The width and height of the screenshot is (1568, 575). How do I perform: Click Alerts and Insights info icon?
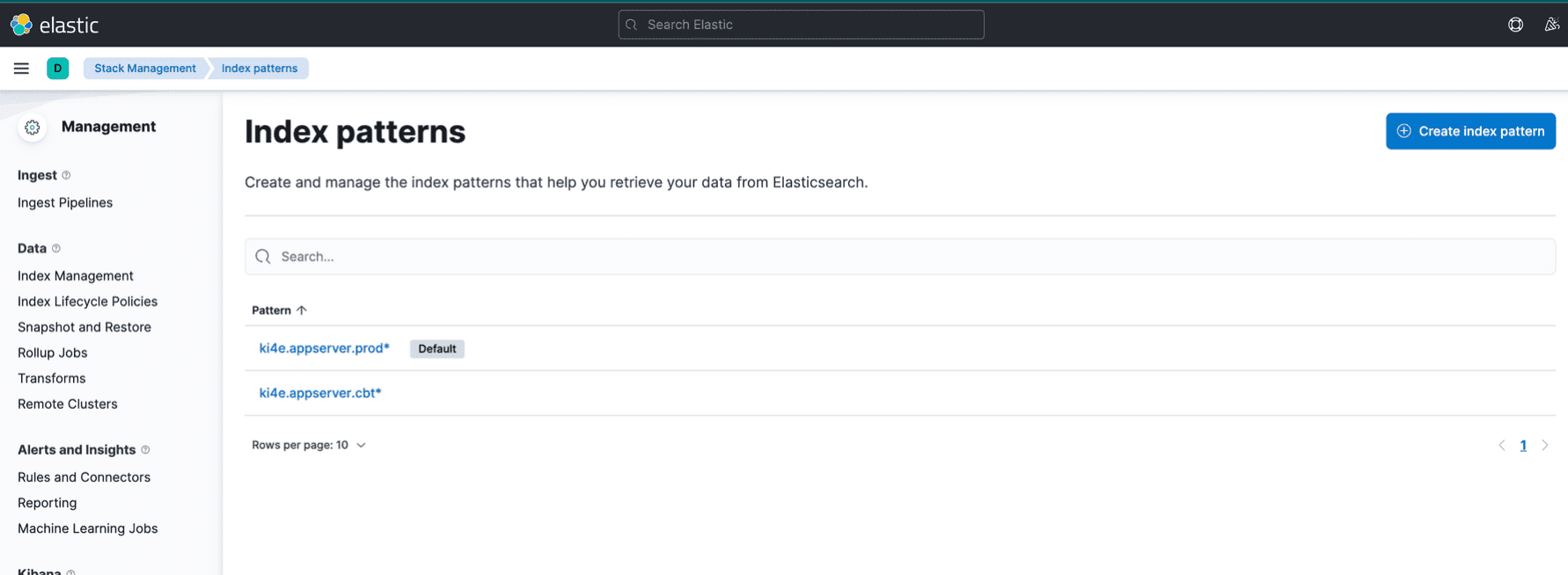click(145, 450)
